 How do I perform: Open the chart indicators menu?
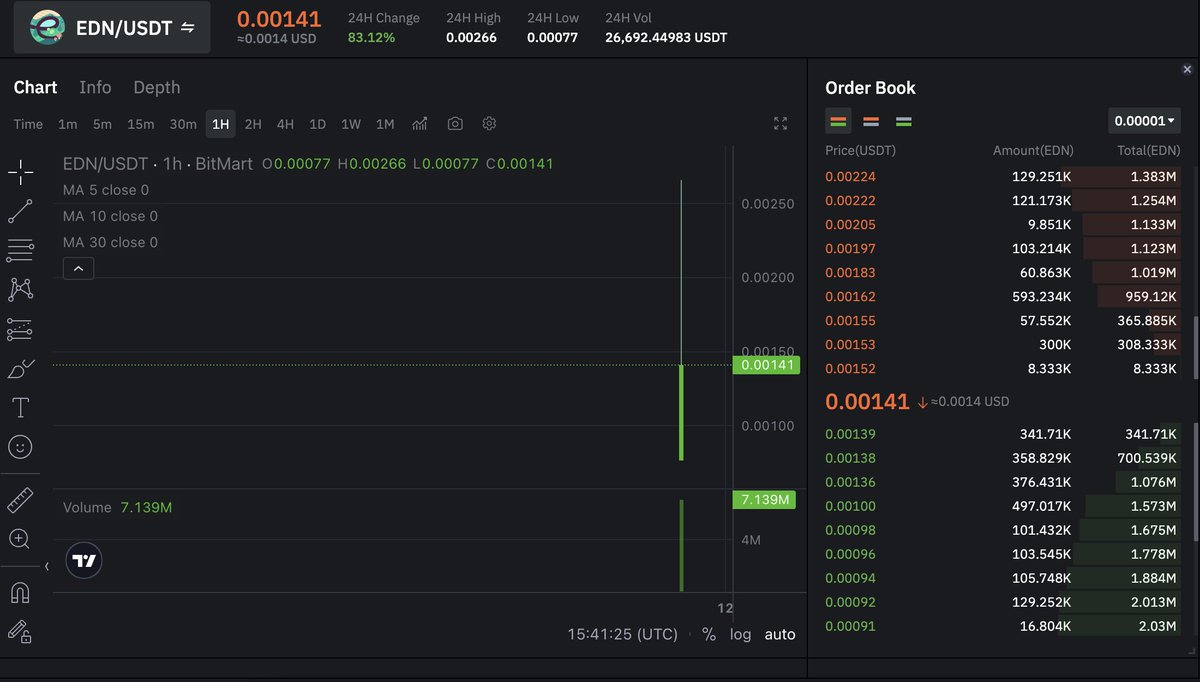(420, 124)
